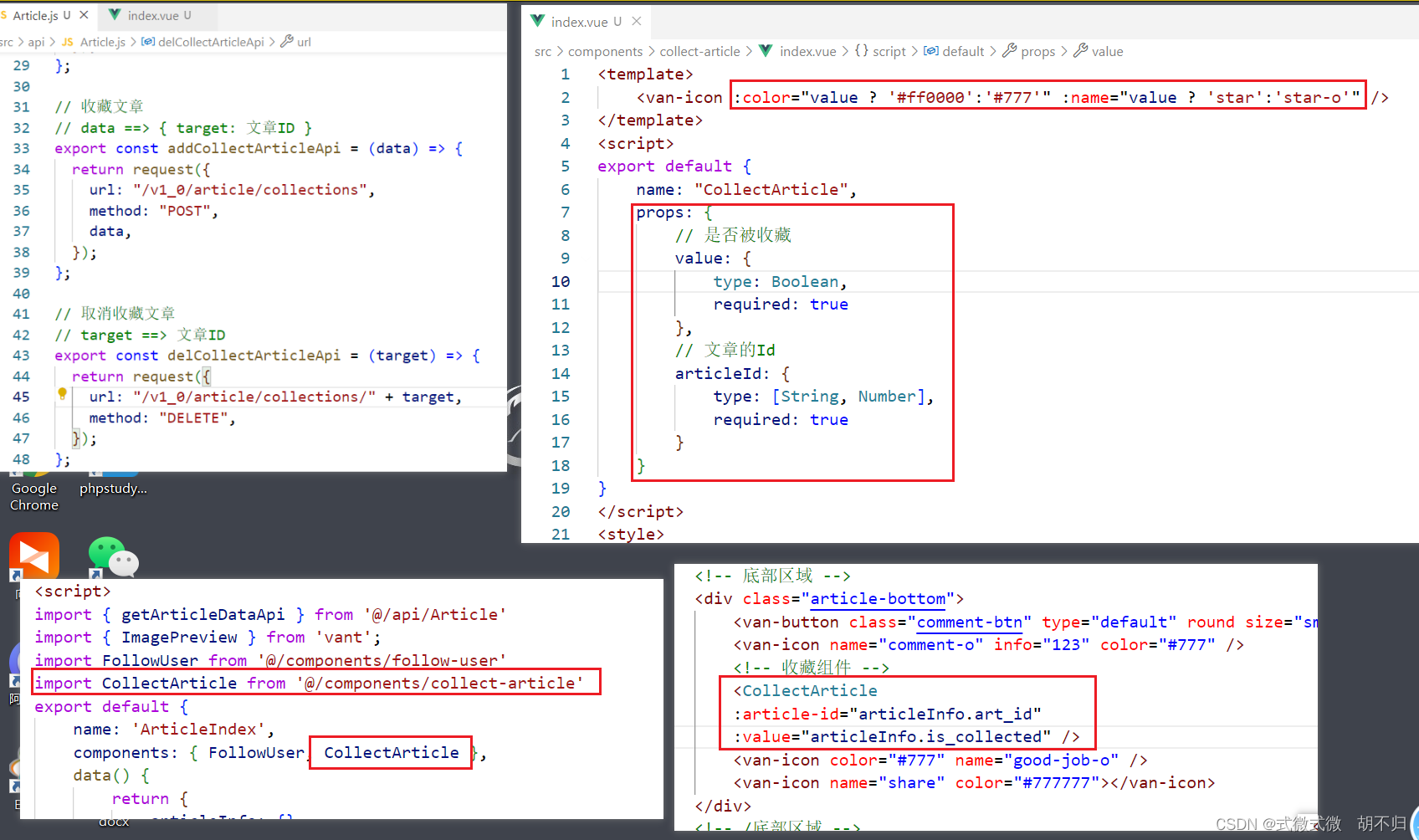Click CollectArticle in components object
The width and height of the screenshot is (1419, 840).
tap(392, 753)
